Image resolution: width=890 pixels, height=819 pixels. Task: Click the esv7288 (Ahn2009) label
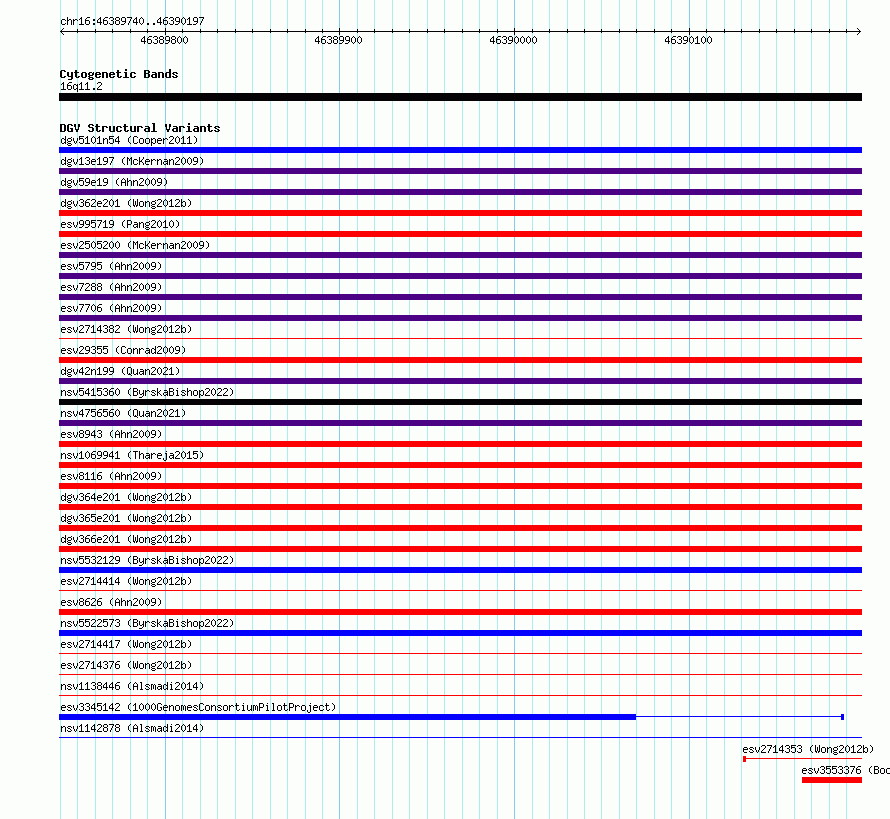111,287
